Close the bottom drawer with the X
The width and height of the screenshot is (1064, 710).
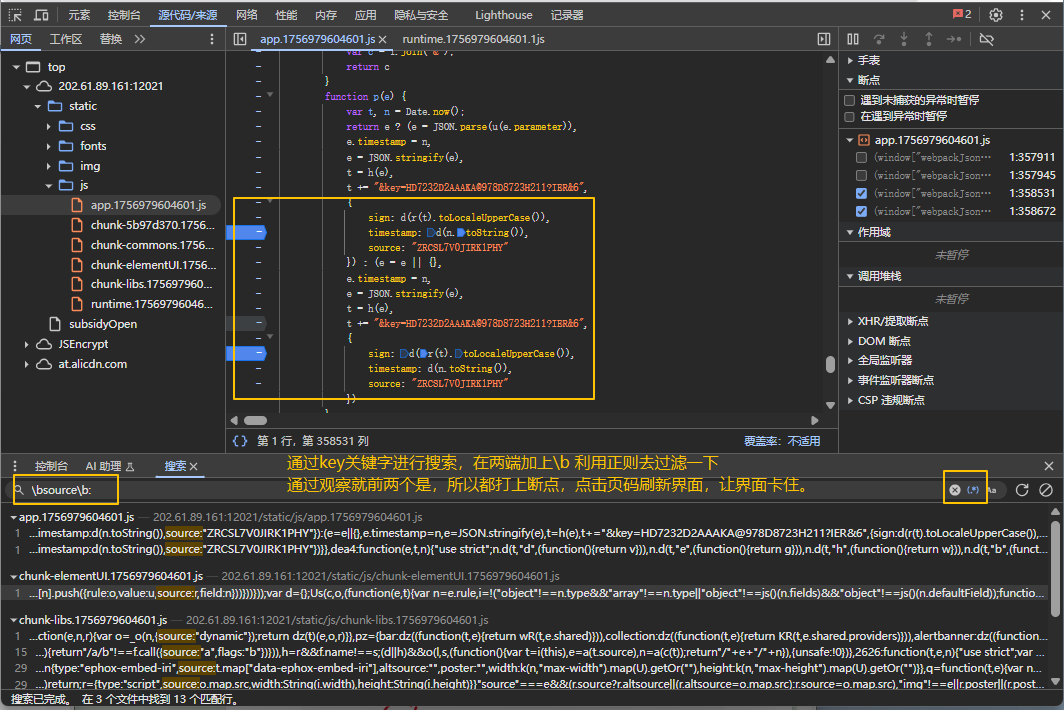[x=1048, y=466]
